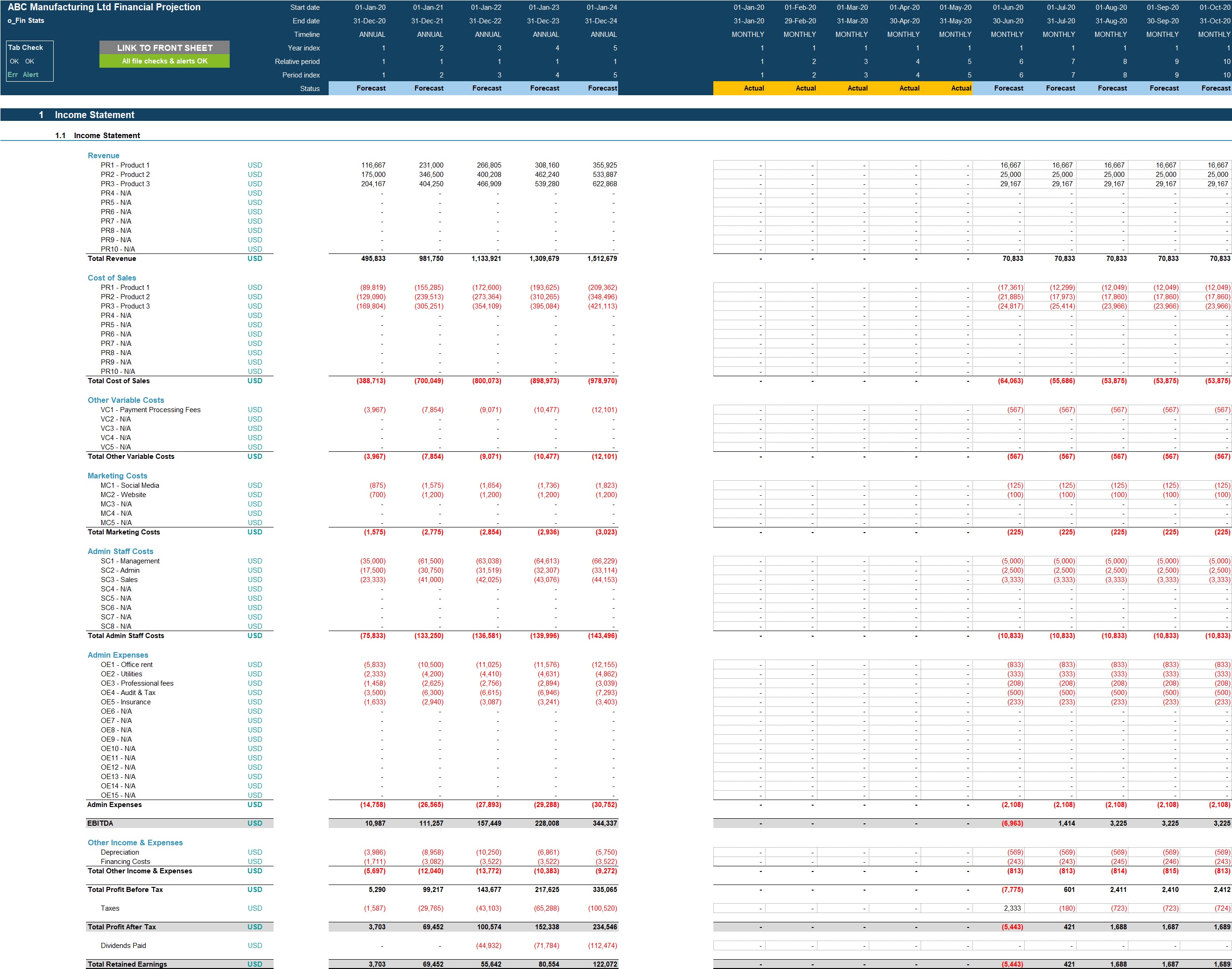Select the first annual Forecast status cell

click(371, 88)
